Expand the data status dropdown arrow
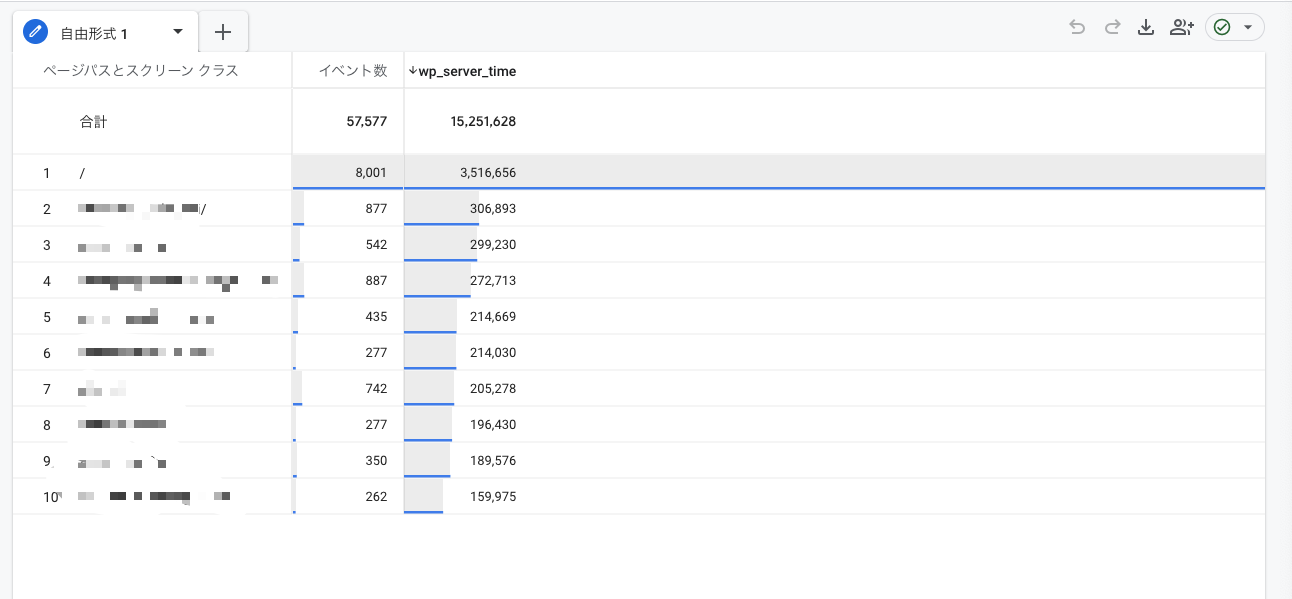This screenshot has width=1292, height=599. point(1247,28)
